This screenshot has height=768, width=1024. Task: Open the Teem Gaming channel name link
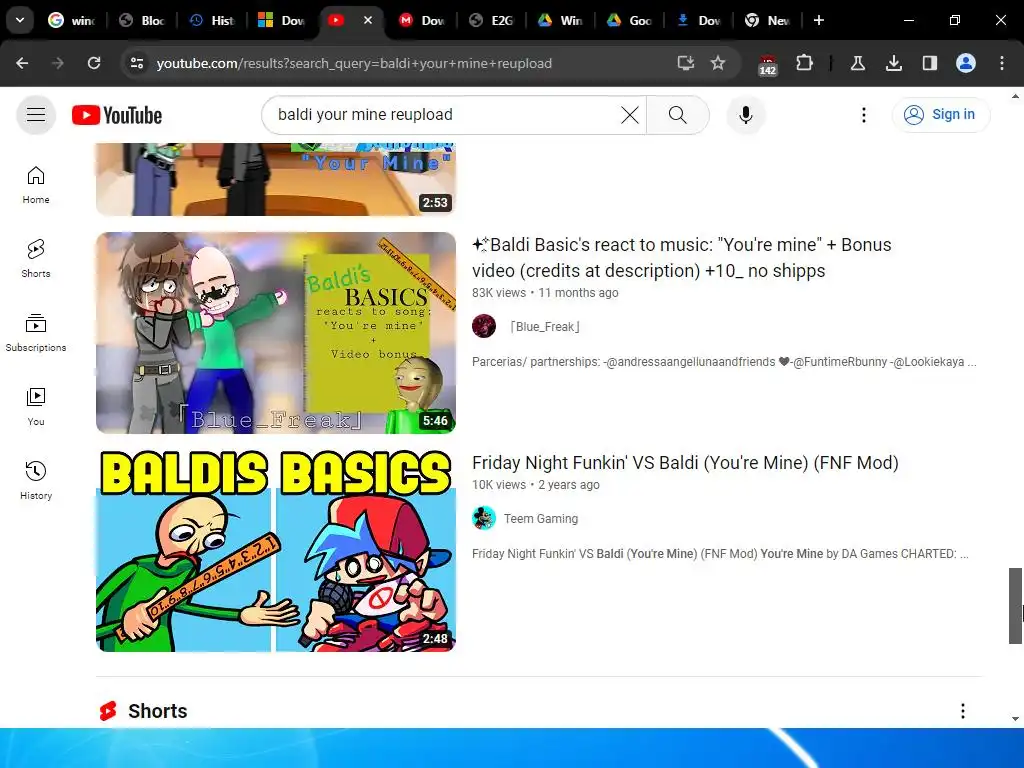coord(541,519)
